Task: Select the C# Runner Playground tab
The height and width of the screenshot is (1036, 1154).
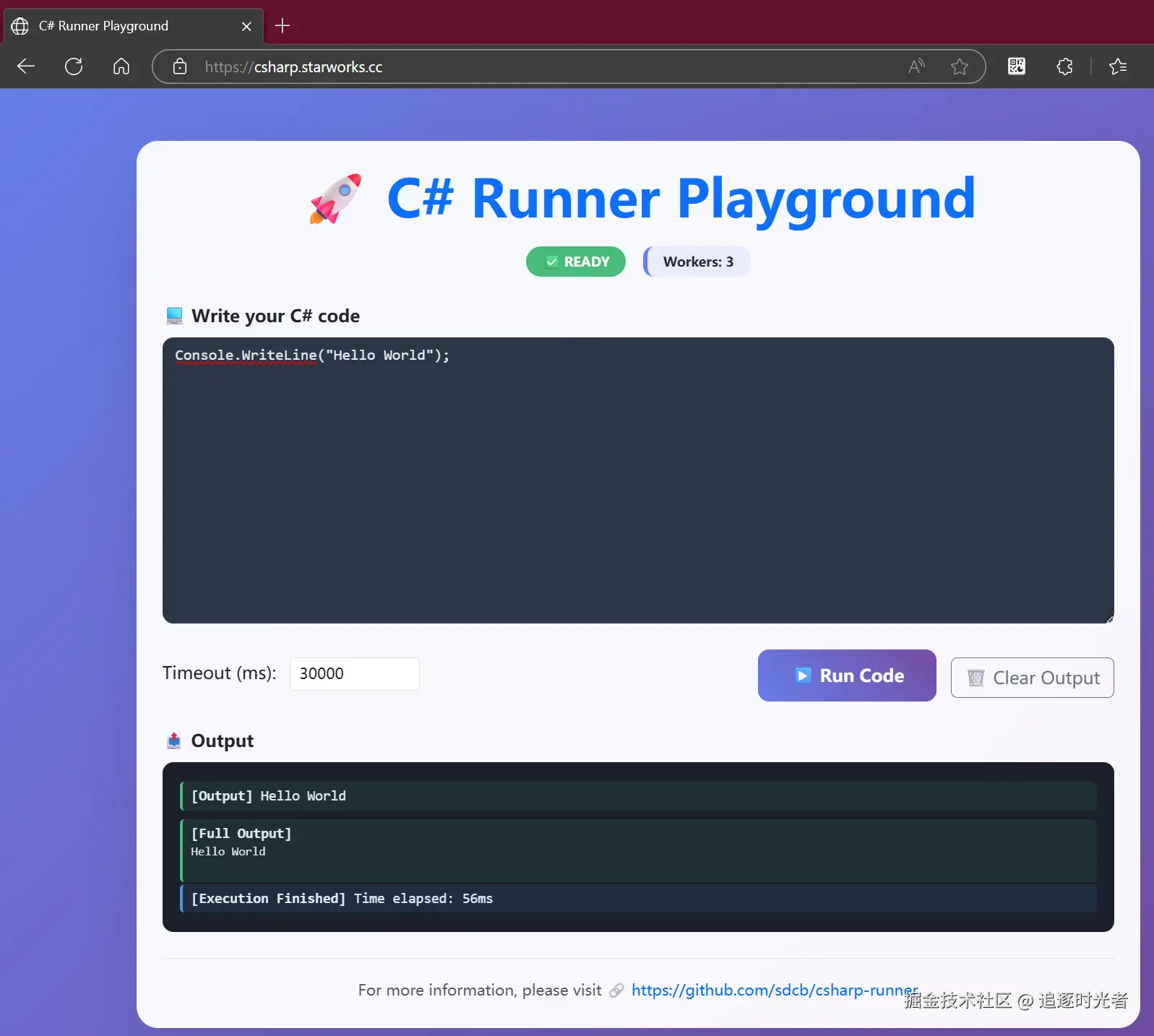Action: pos(134,26)
